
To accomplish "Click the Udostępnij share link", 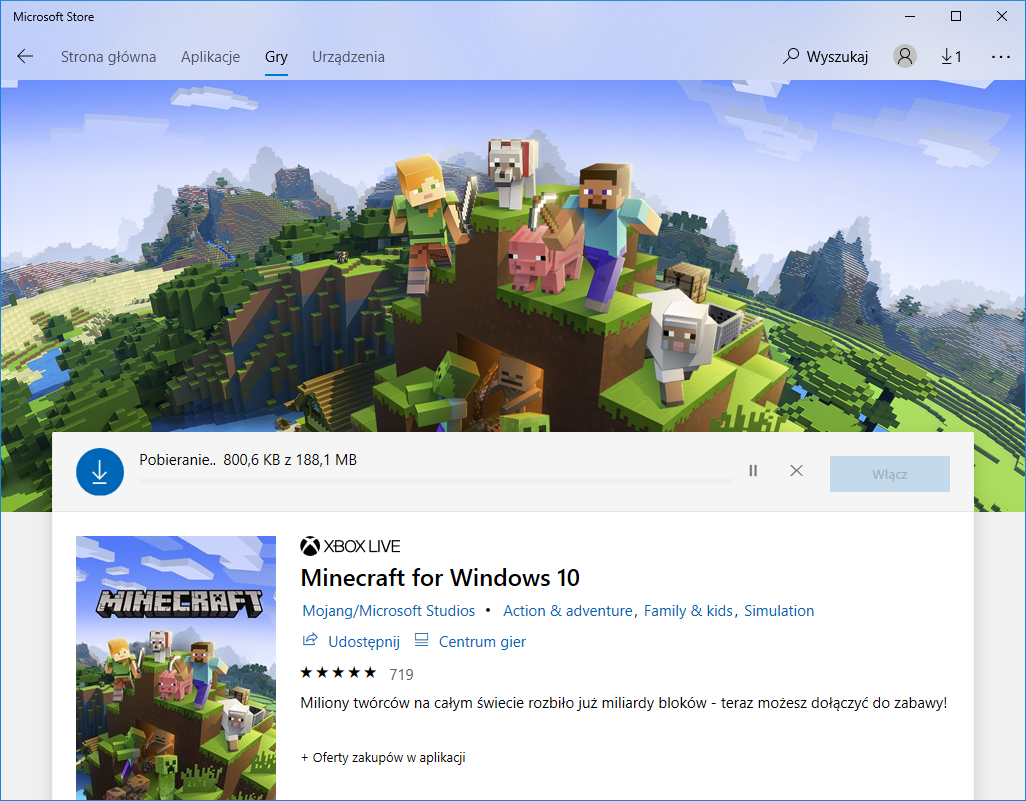I will [x=364, y=641].
